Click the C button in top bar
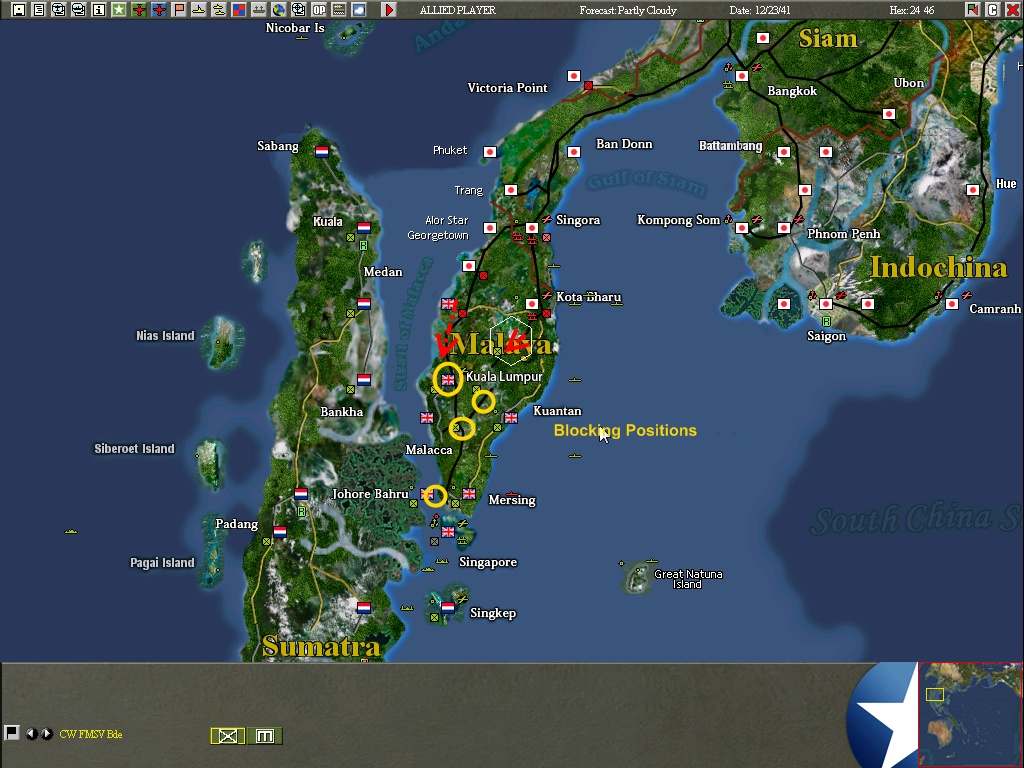Image resolution: width=1024 pixels, height=768 pixels. [x=993, y=9]
